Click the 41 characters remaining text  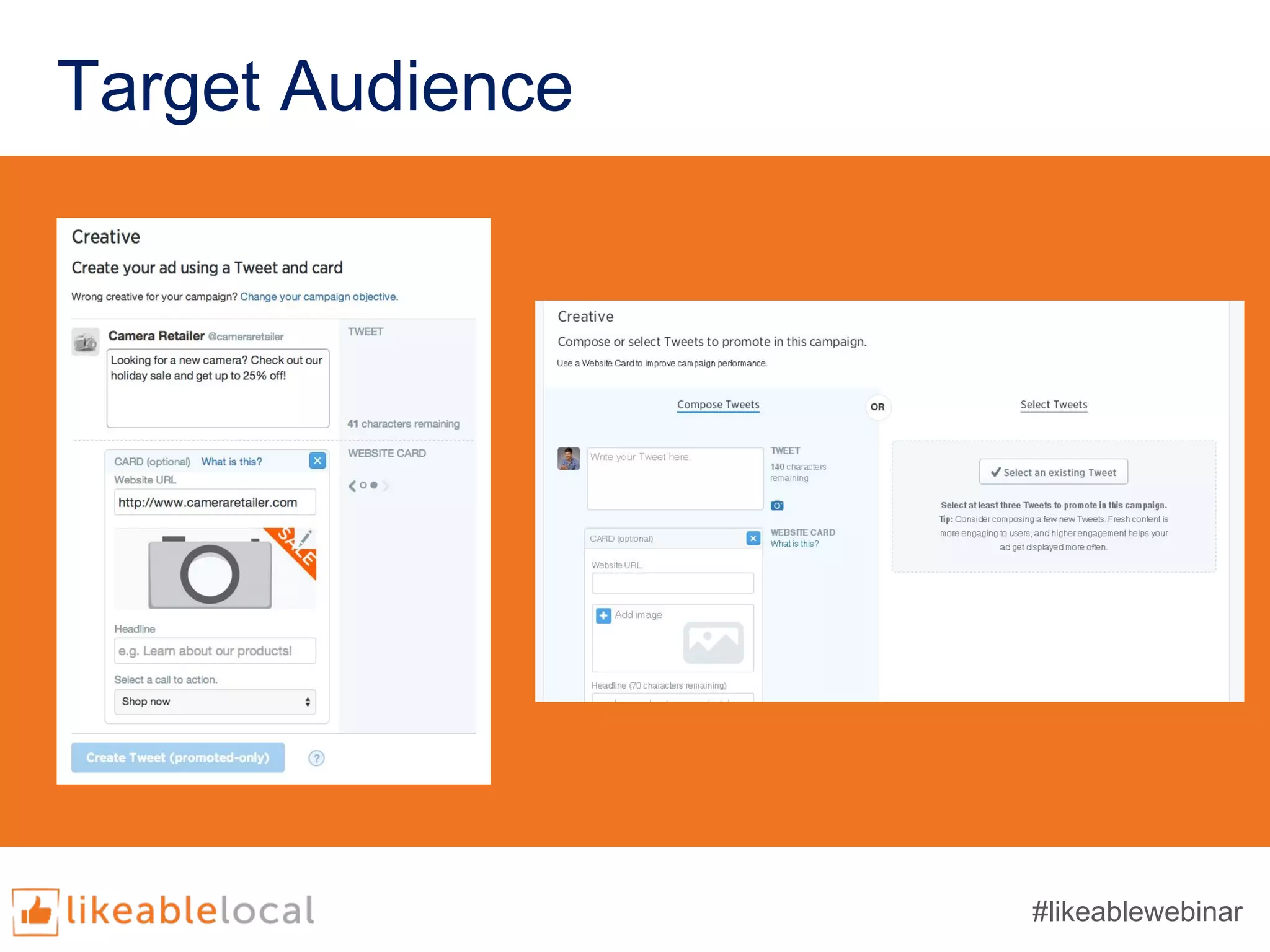point(404,424)
